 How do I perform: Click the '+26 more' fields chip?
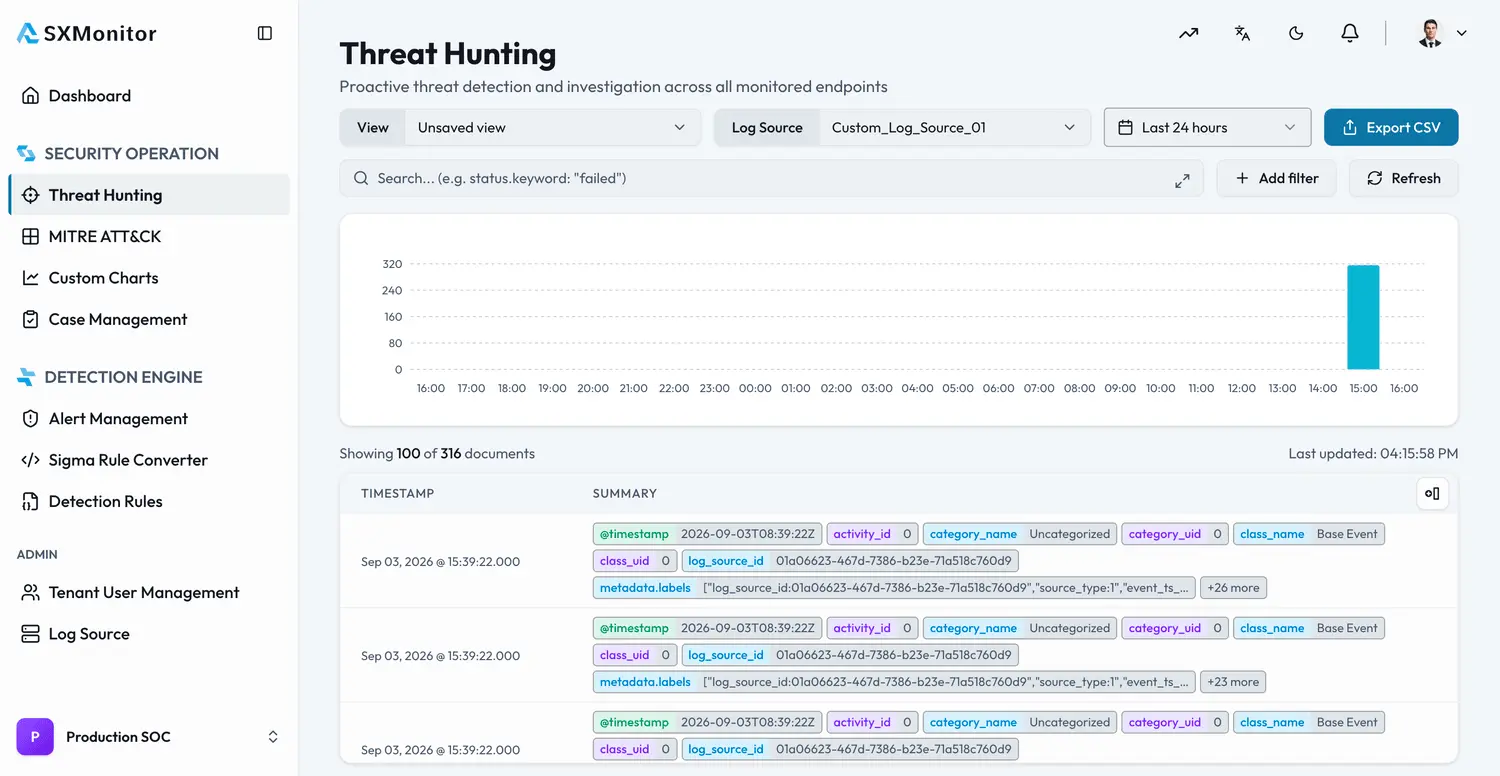point(1233,588)
